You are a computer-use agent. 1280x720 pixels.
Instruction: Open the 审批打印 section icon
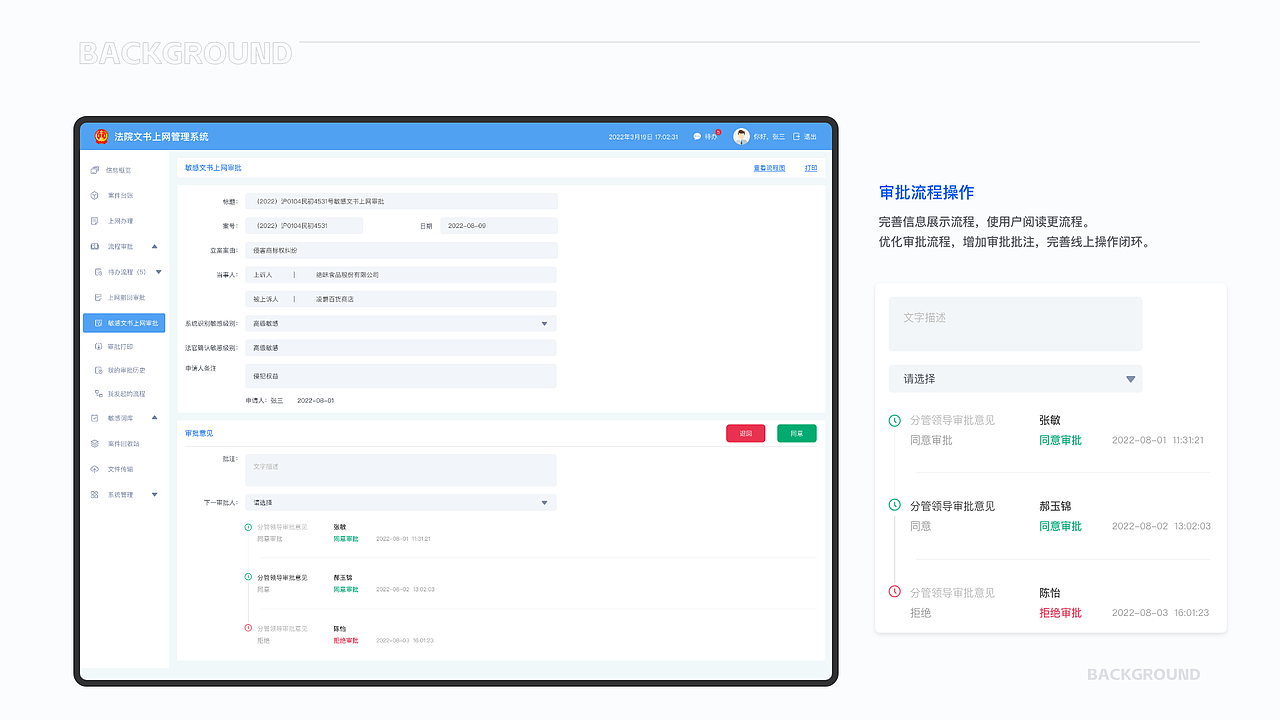[96, 347]
